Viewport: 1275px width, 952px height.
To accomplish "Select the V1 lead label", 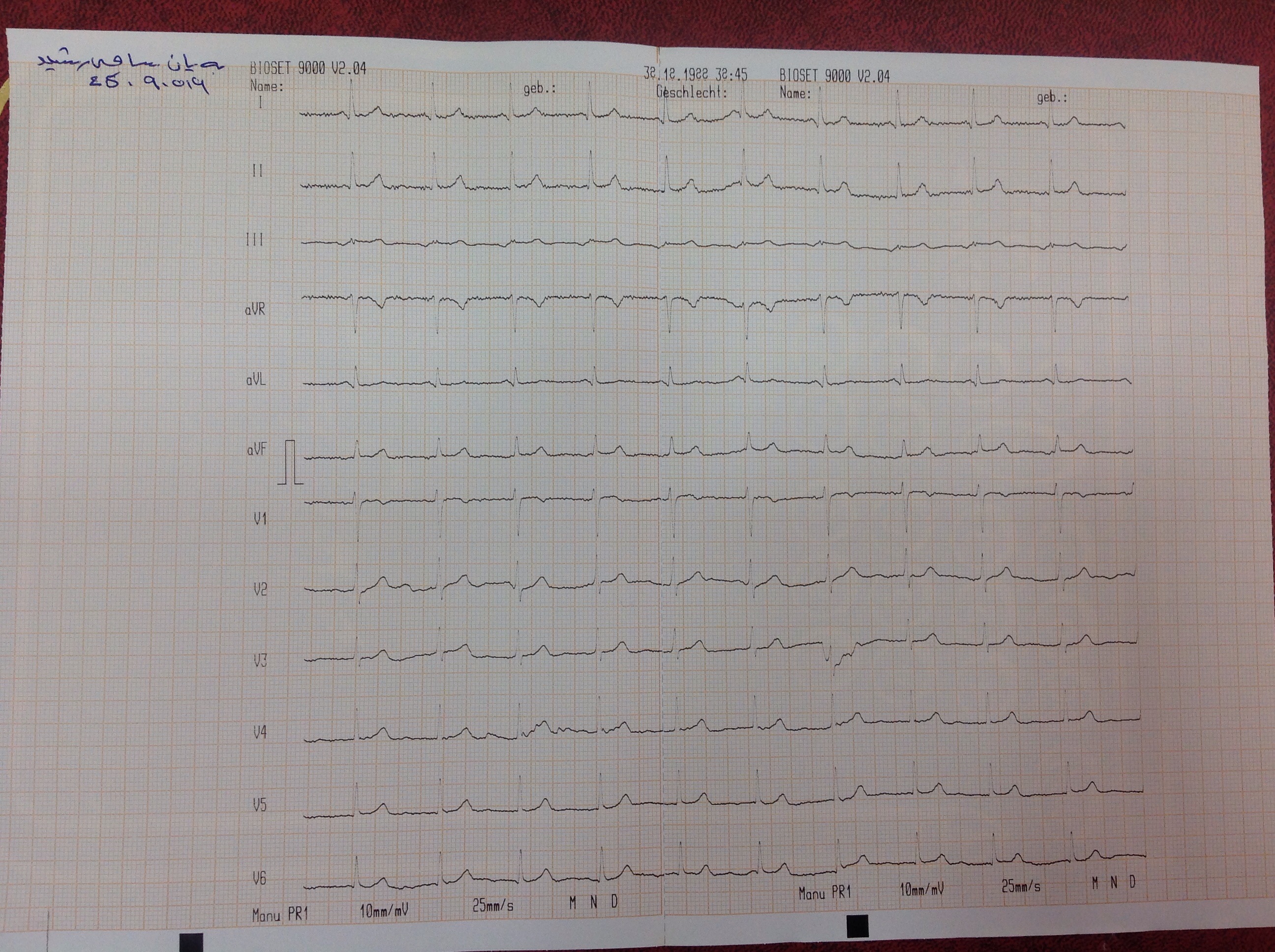I will tap(260, 519).
